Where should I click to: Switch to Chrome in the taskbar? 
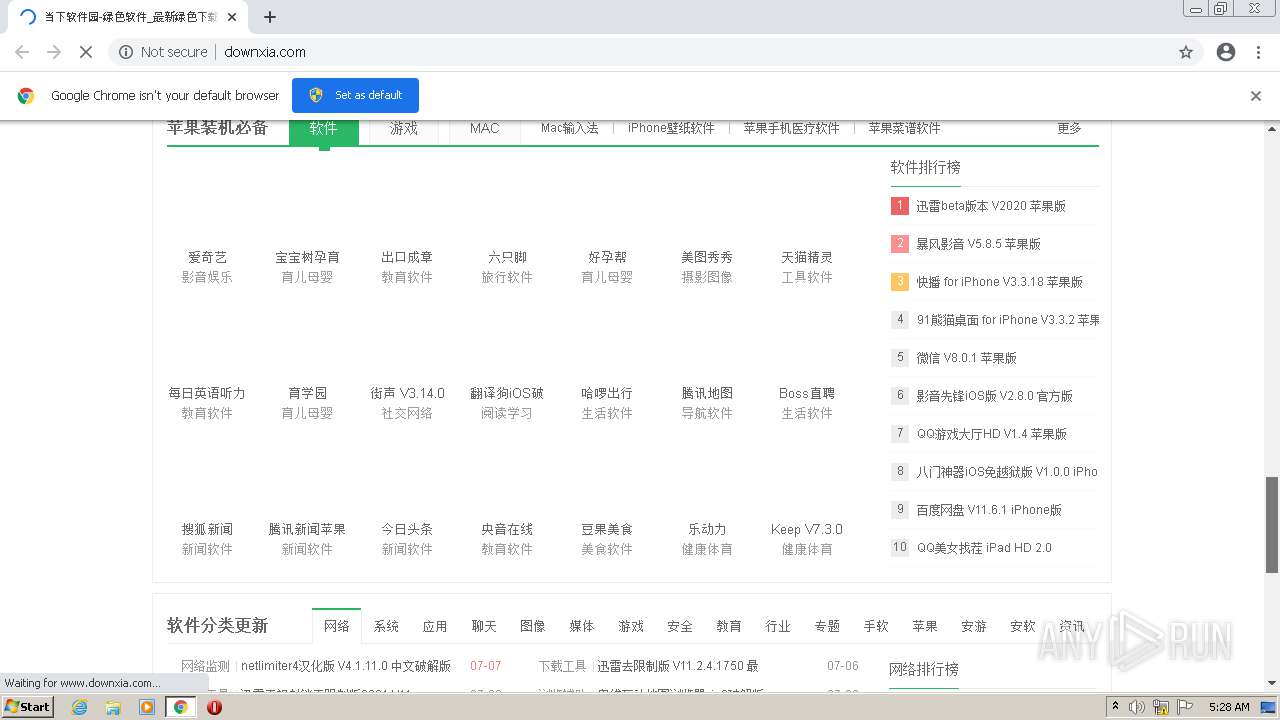tap(180, 707)
